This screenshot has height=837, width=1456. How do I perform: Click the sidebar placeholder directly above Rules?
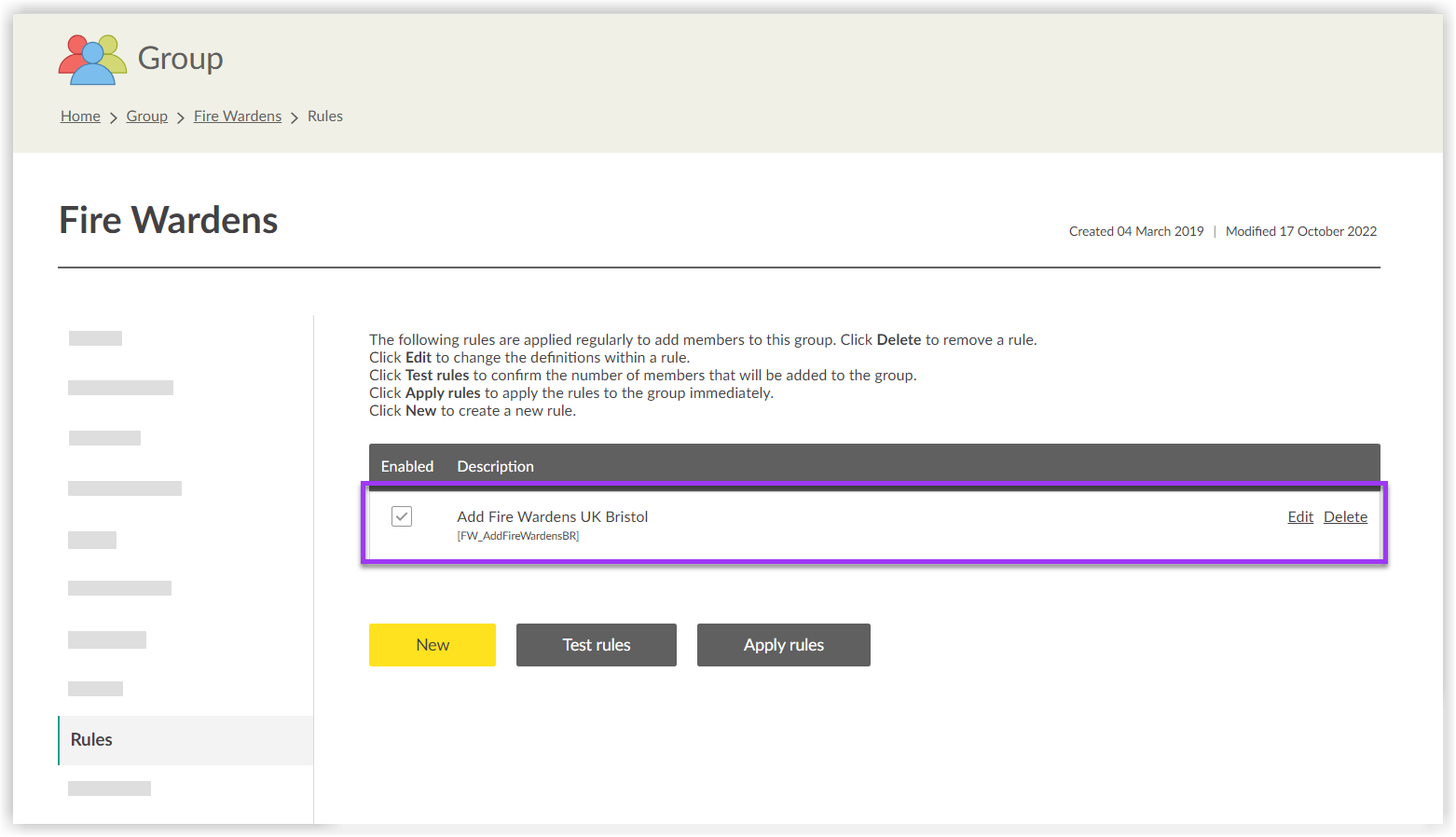pyautogui.click(x=95, y=689)
